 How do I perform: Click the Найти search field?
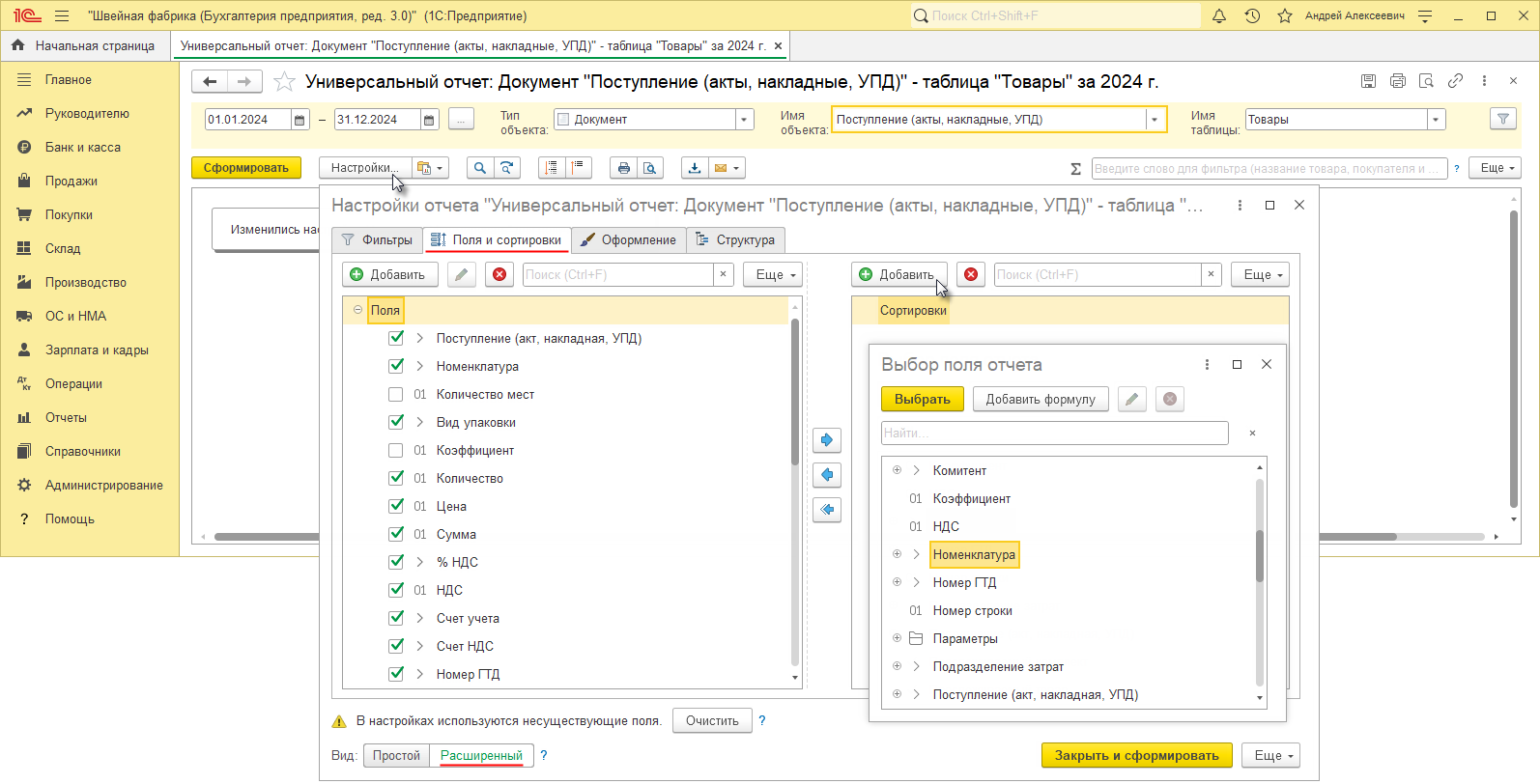(1055, 434)
